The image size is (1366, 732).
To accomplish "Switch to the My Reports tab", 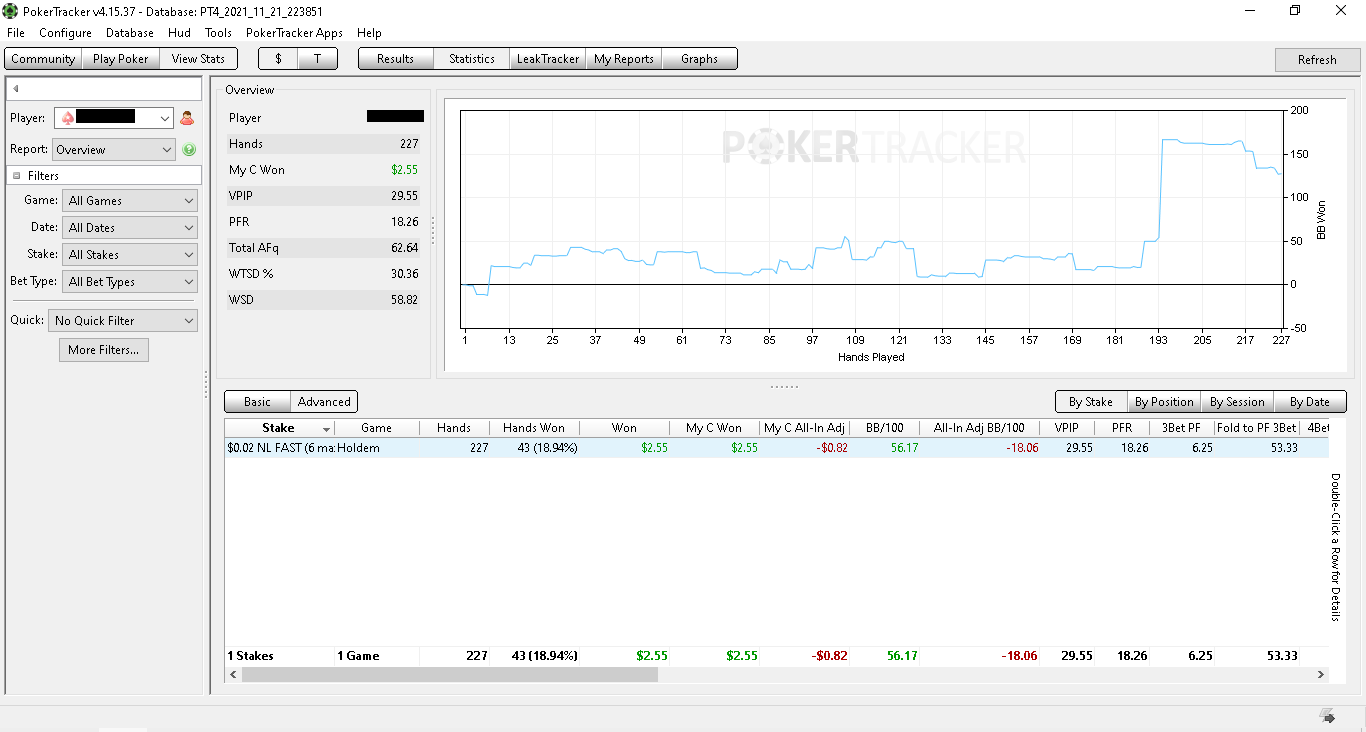I will (623, 59).
